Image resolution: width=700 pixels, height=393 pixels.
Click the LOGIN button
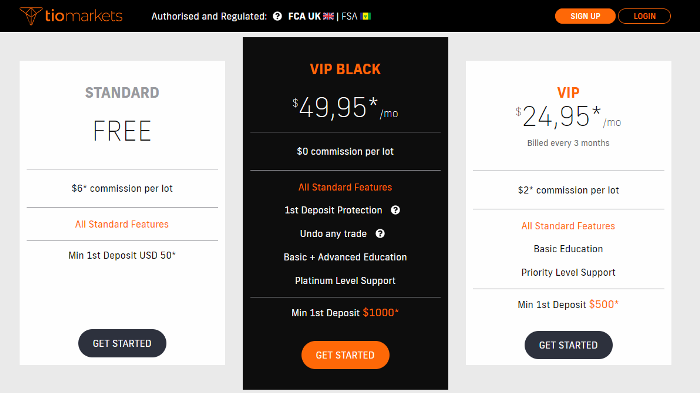[x=644, y=16]
